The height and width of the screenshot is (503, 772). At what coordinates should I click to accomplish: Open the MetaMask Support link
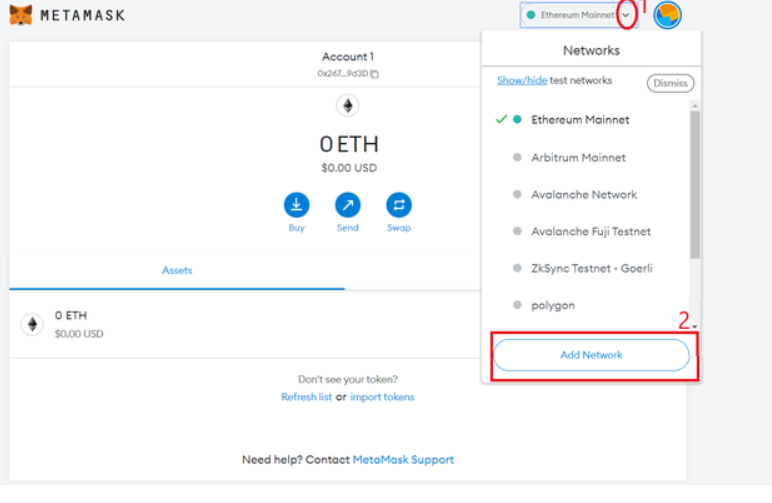click(x=403, y=460)
